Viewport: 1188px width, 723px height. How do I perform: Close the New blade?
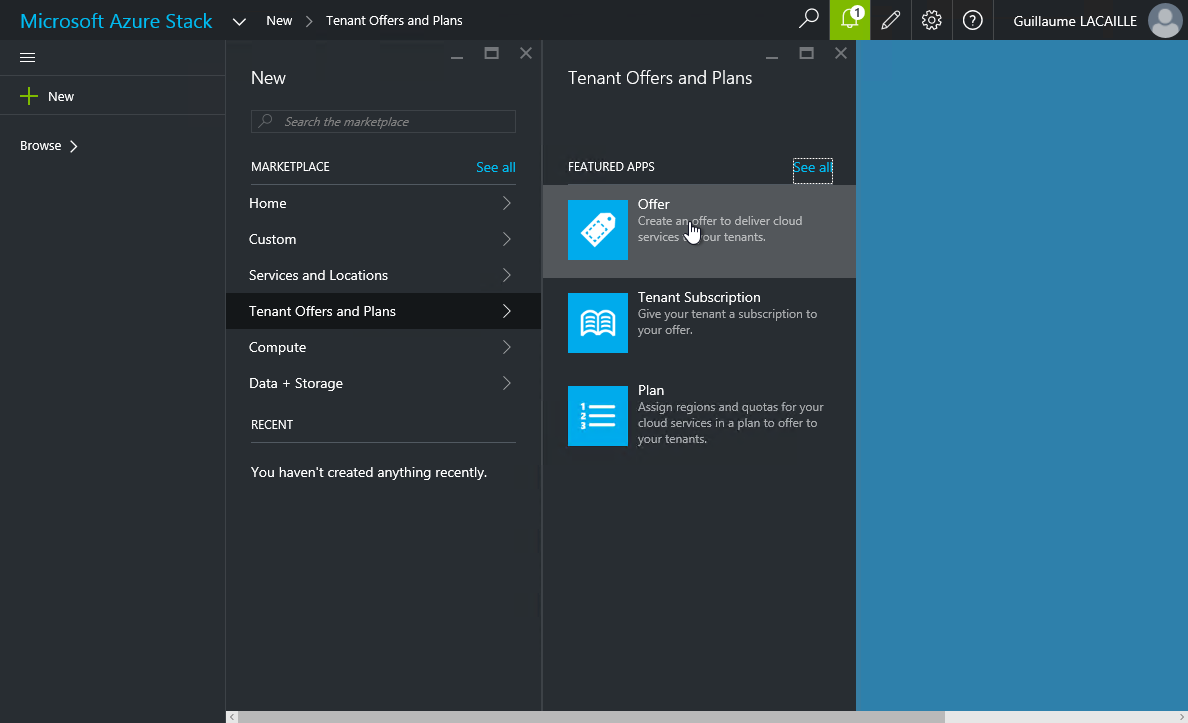[x=526, y=53]
